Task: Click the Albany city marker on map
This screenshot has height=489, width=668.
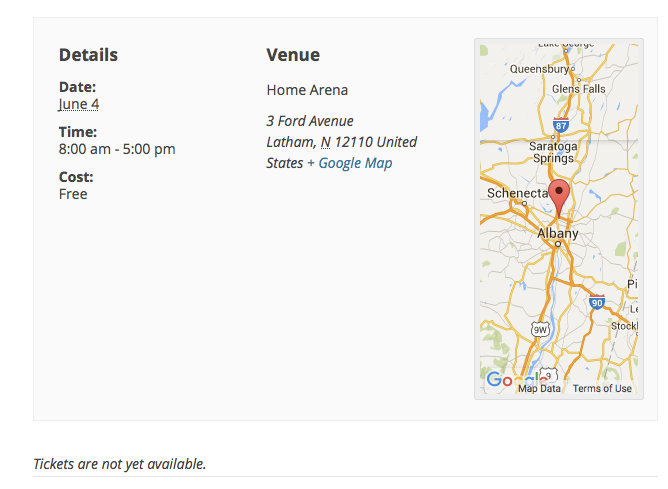Action: [x=558, y=244]
